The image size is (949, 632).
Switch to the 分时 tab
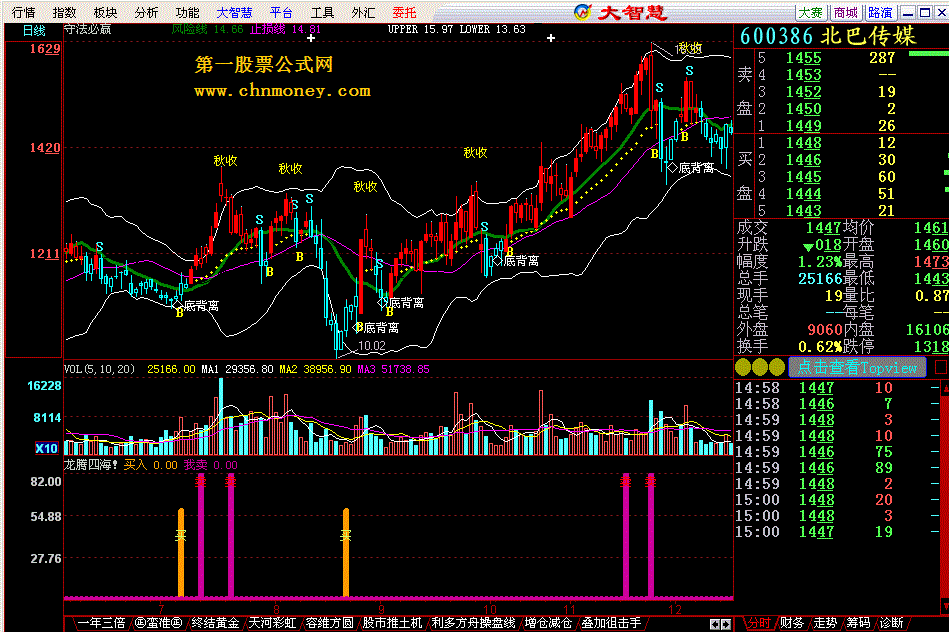758,623
